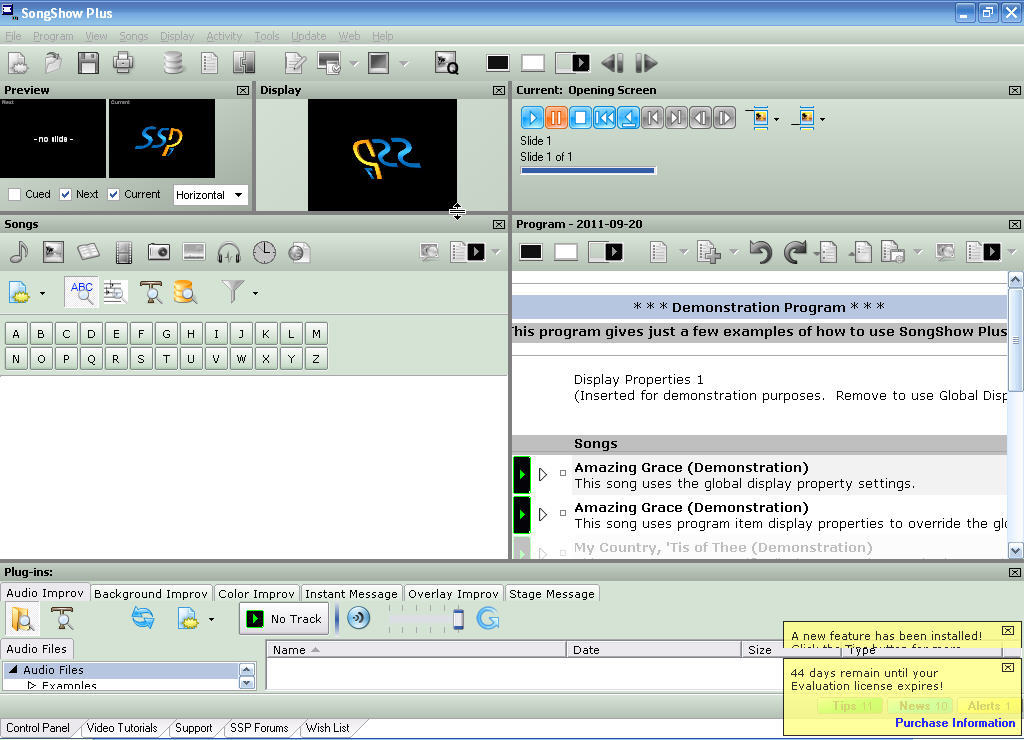Close the evaluation license notification
Image resolution: width=1024 pixels, height=740 pixels.
pos(1008,668)
